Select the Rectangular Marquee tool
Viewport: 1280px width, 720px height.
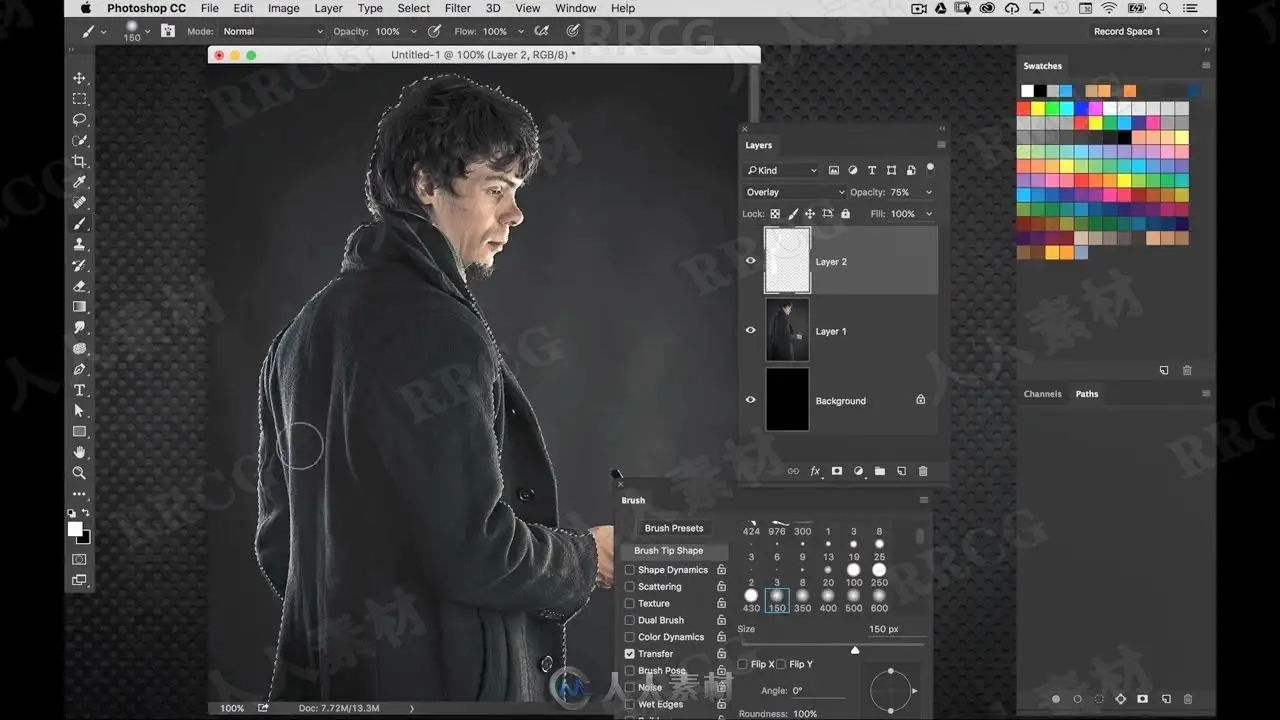click(80, 99)
